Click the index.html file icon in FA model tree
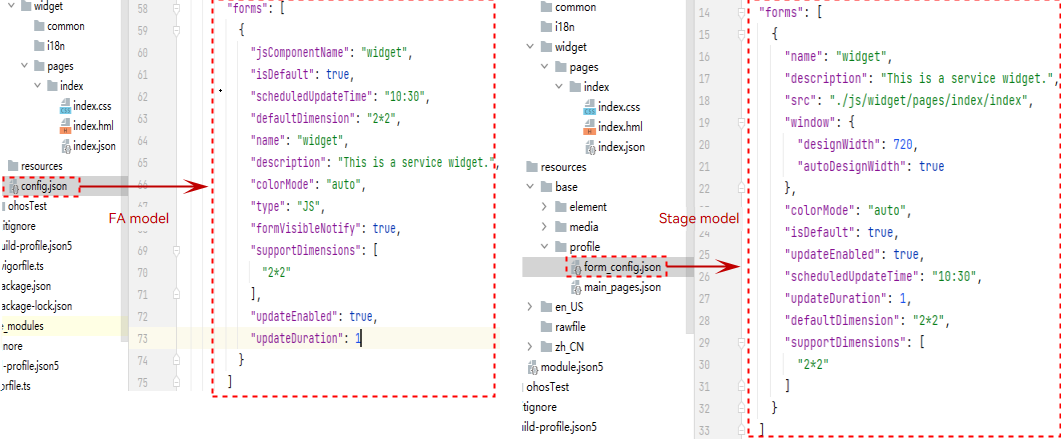This screenshot has width=1061, height=445. click(65, 125)
